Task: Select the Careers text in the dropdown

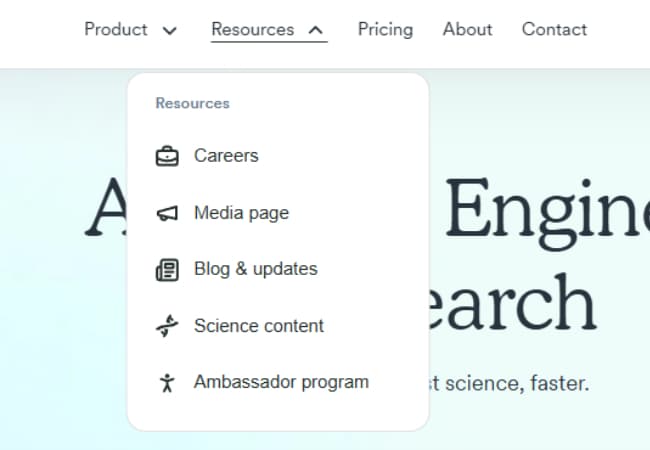Action: coord(226,155)
